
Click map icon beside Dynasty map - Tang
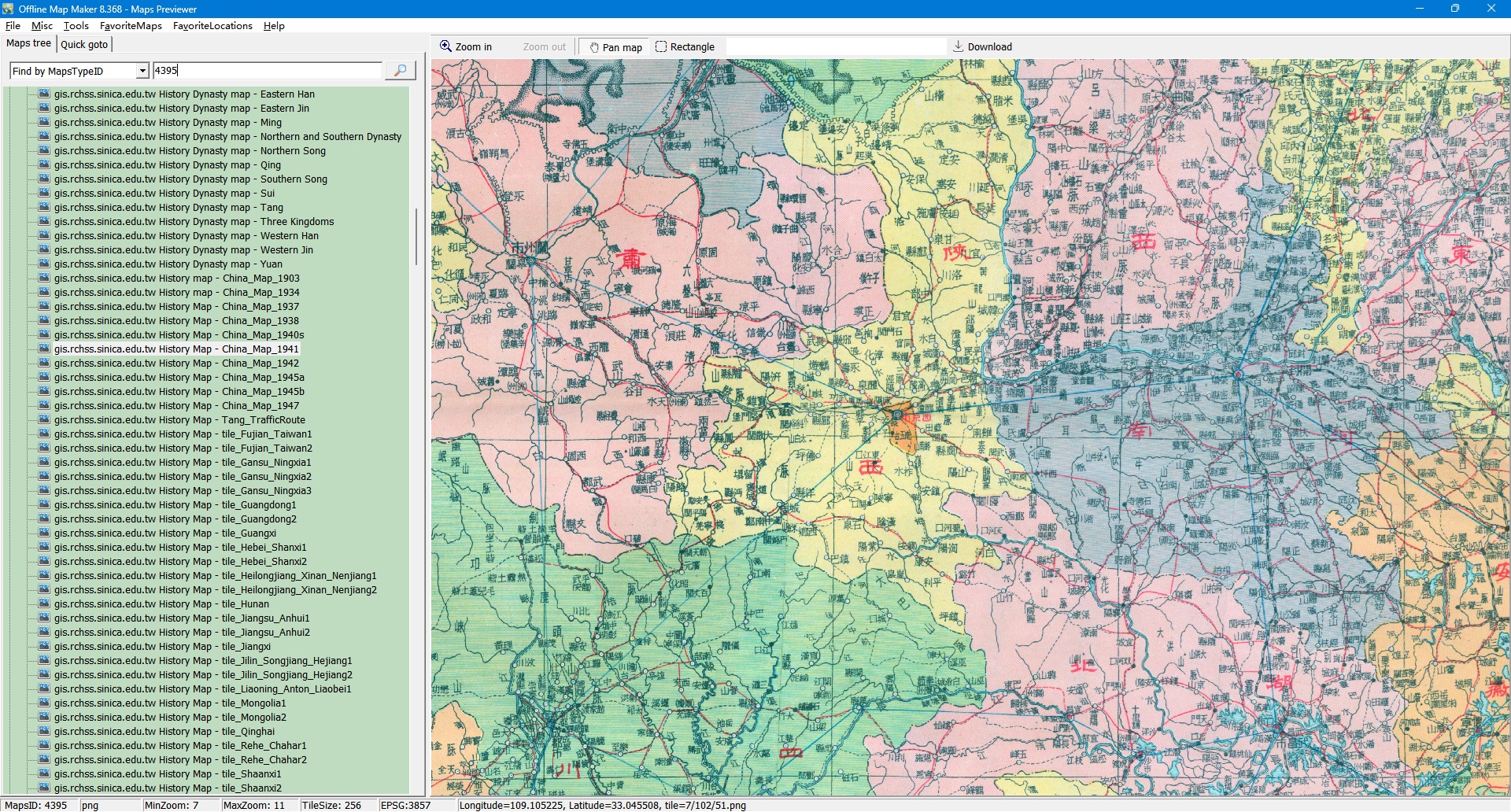point(45,208)
